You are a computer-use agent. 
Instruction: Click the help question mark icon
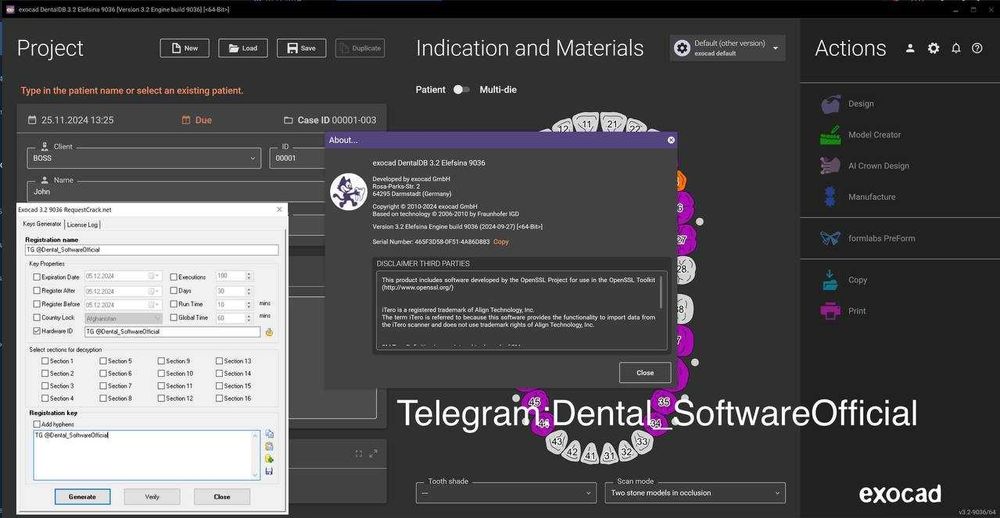click(x=979, y=48)
